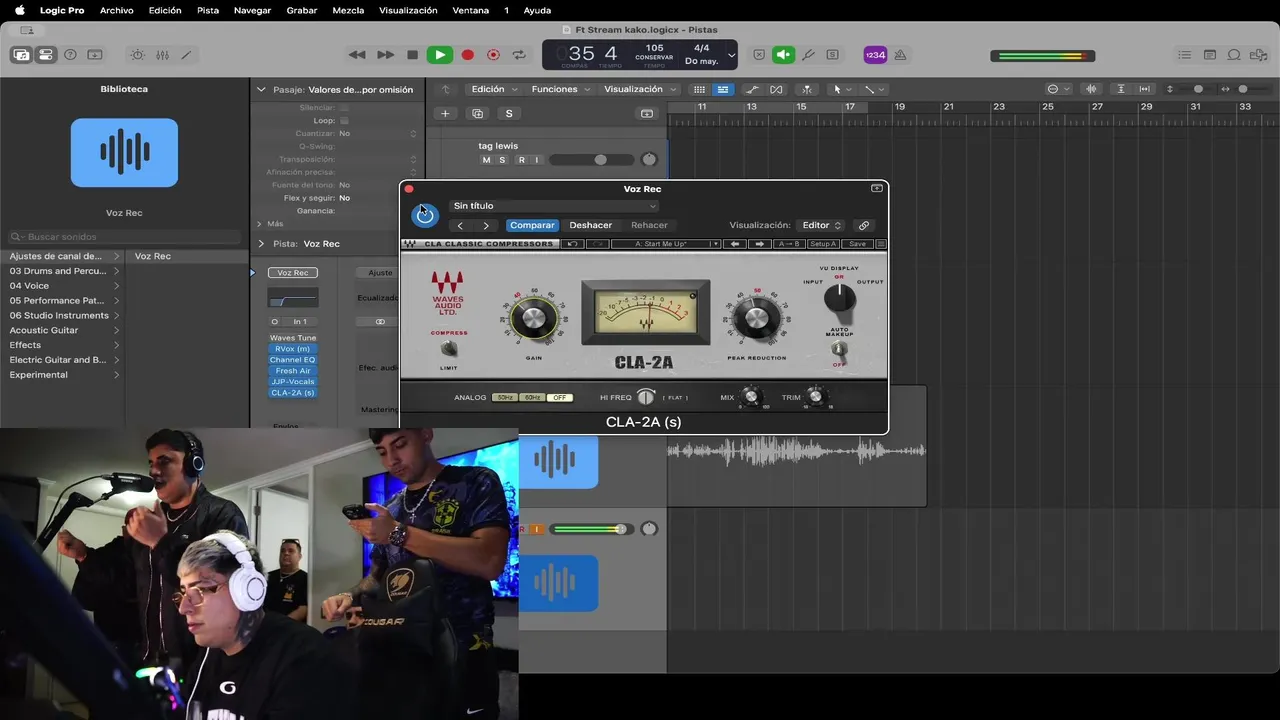Click the Rewind transport button
The width and height of the screenshot is (1280, 720).
coord(357,55)
